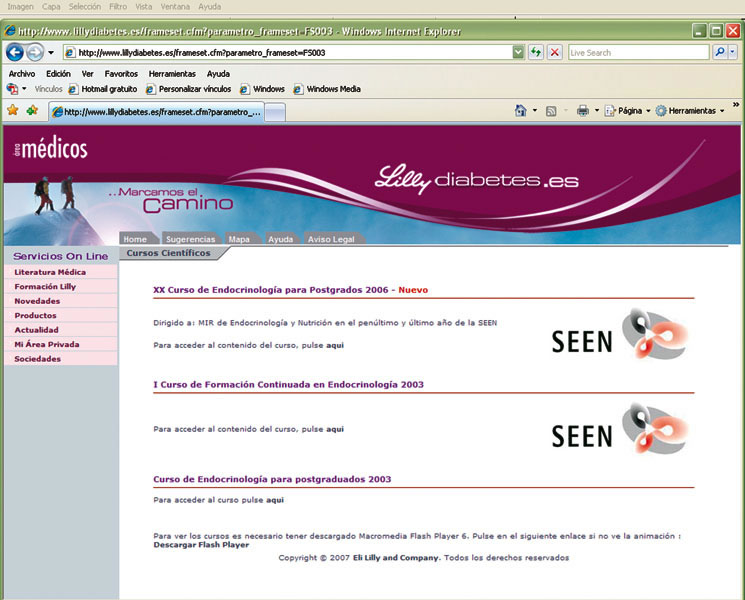Screen dimensions: 745x600
Task: Click the Descargar Flash Player link
Action: click(201, 545)
